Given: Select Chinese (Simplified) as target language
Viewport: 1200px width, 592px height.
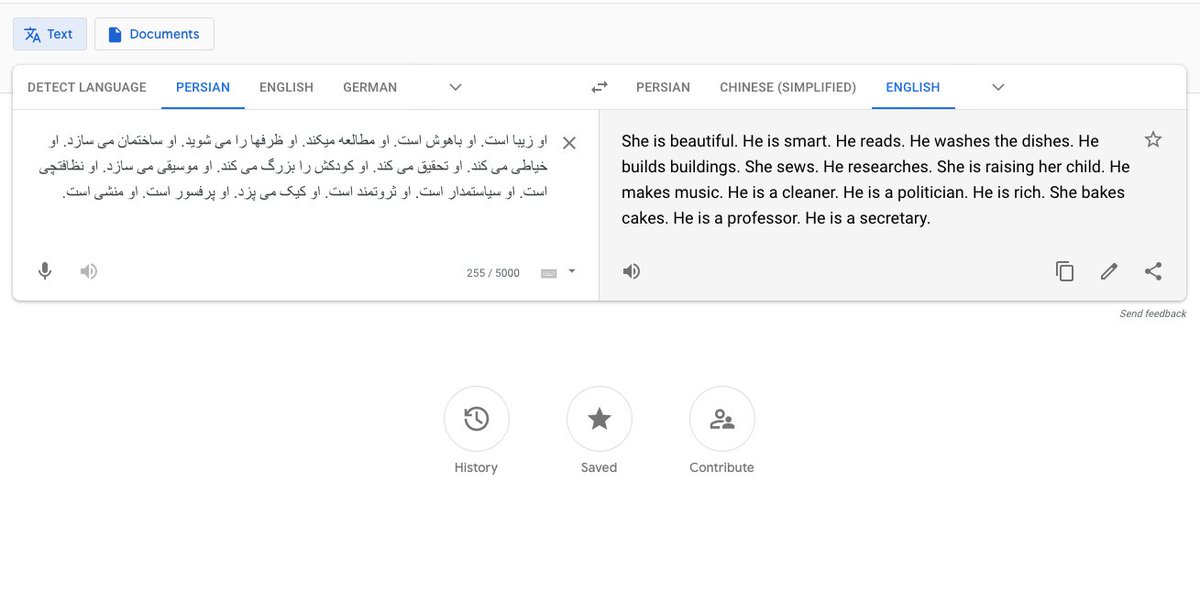Looking at the screenshot, I should click(x=788, y=87).
